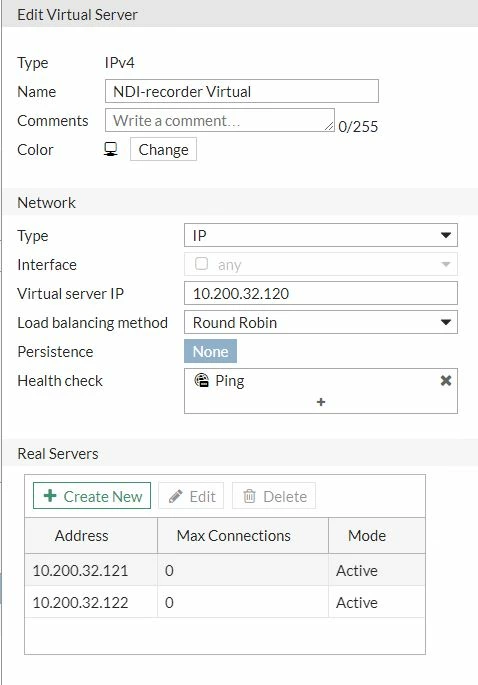Open the network Type dropdown showing IP
This screenshot has width=478, height=685.
321,235
